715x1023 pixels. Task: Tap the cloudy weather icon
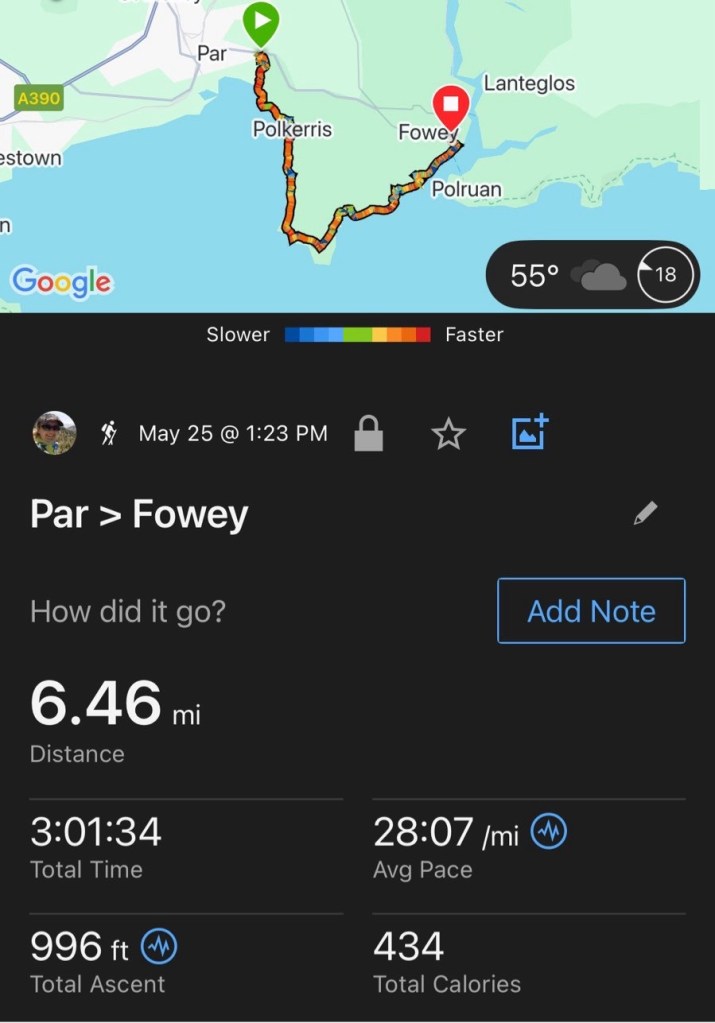[x=604, y=275]
